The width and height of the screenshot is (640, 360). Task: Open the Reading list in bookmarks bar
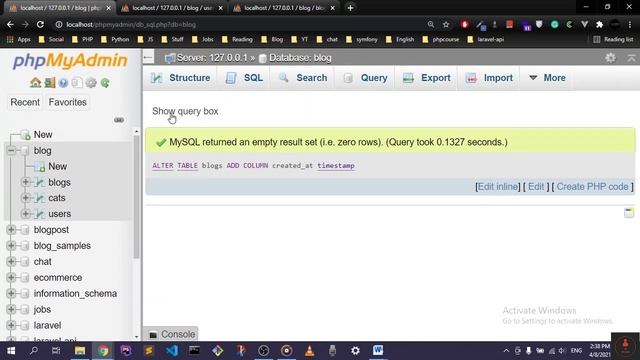tap(613, 39)
